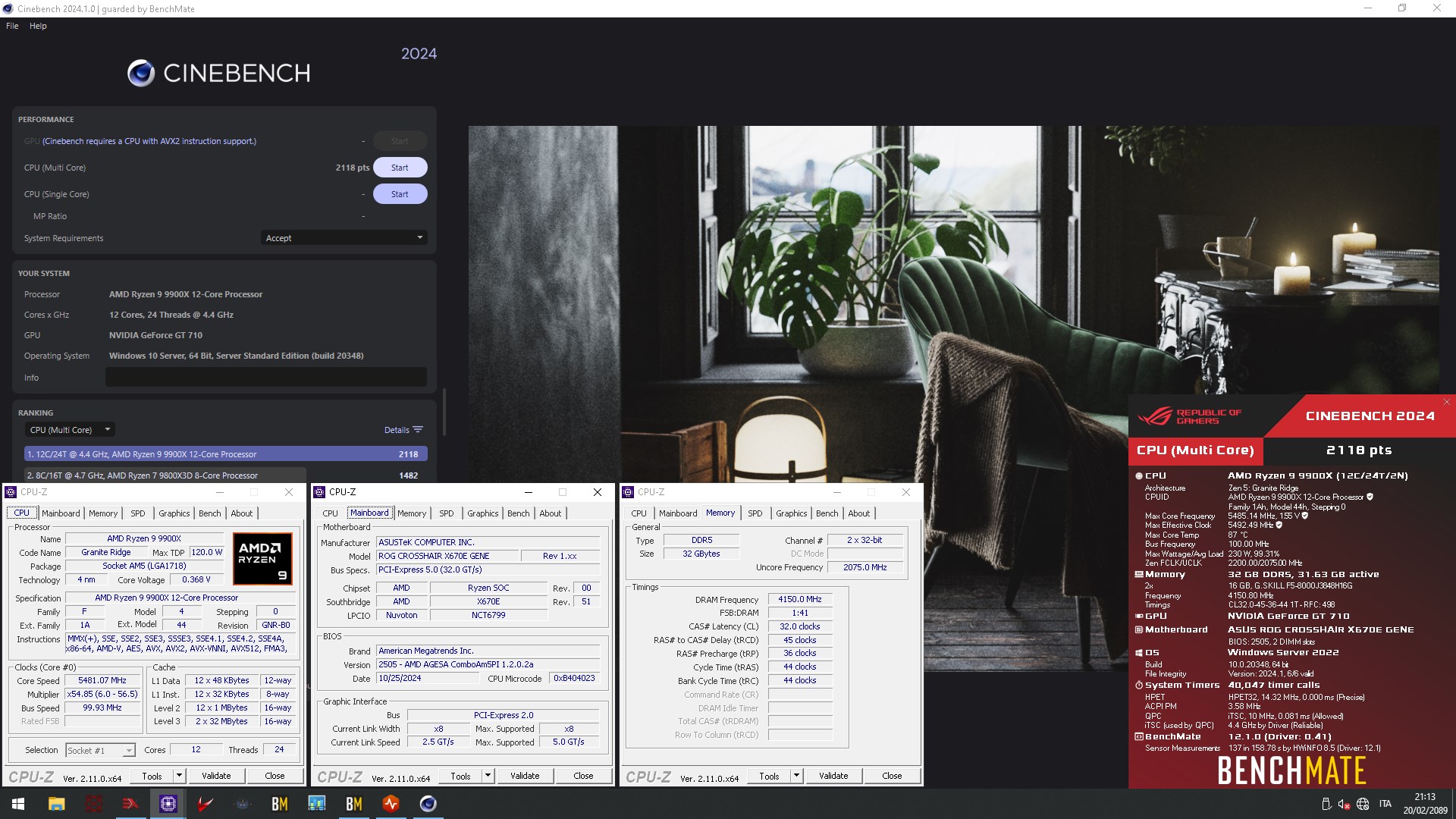Click the red bird taskbar icon
Viewport: 1456px width, 819px height.
[x=205, y=804]
